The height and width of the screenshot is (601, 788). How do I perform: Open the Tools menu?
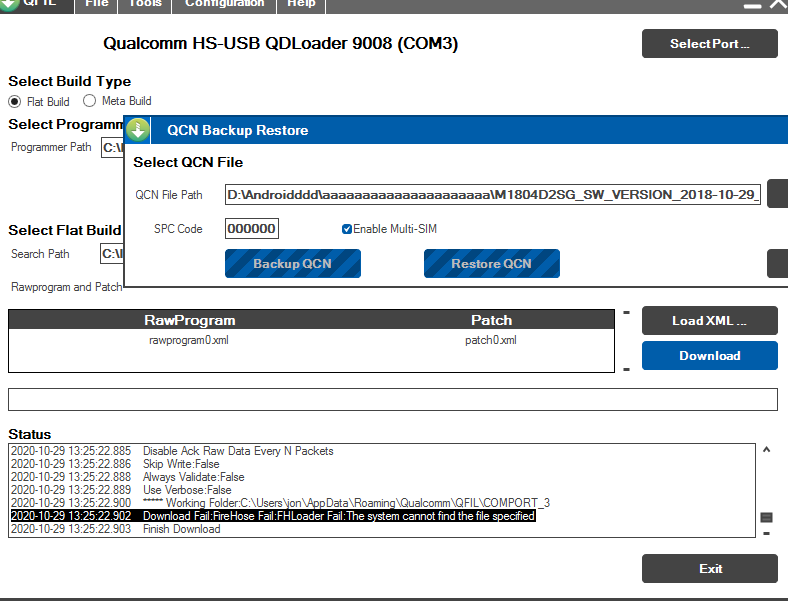click(x=145, y=4)
